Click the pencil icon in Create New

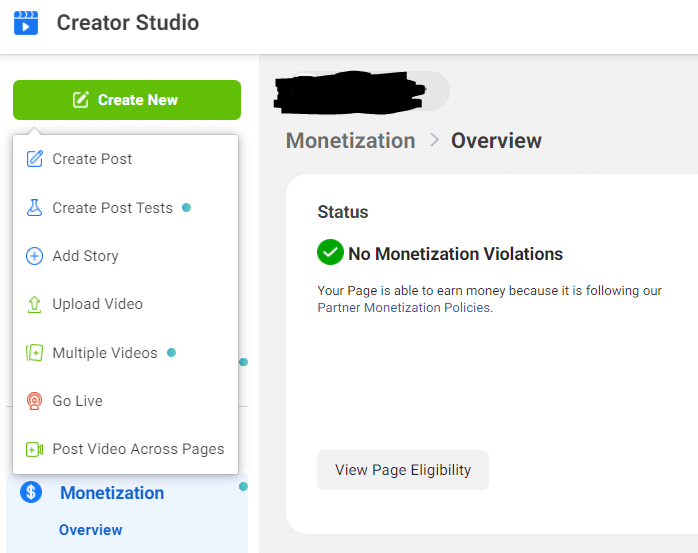pos(81,100)
